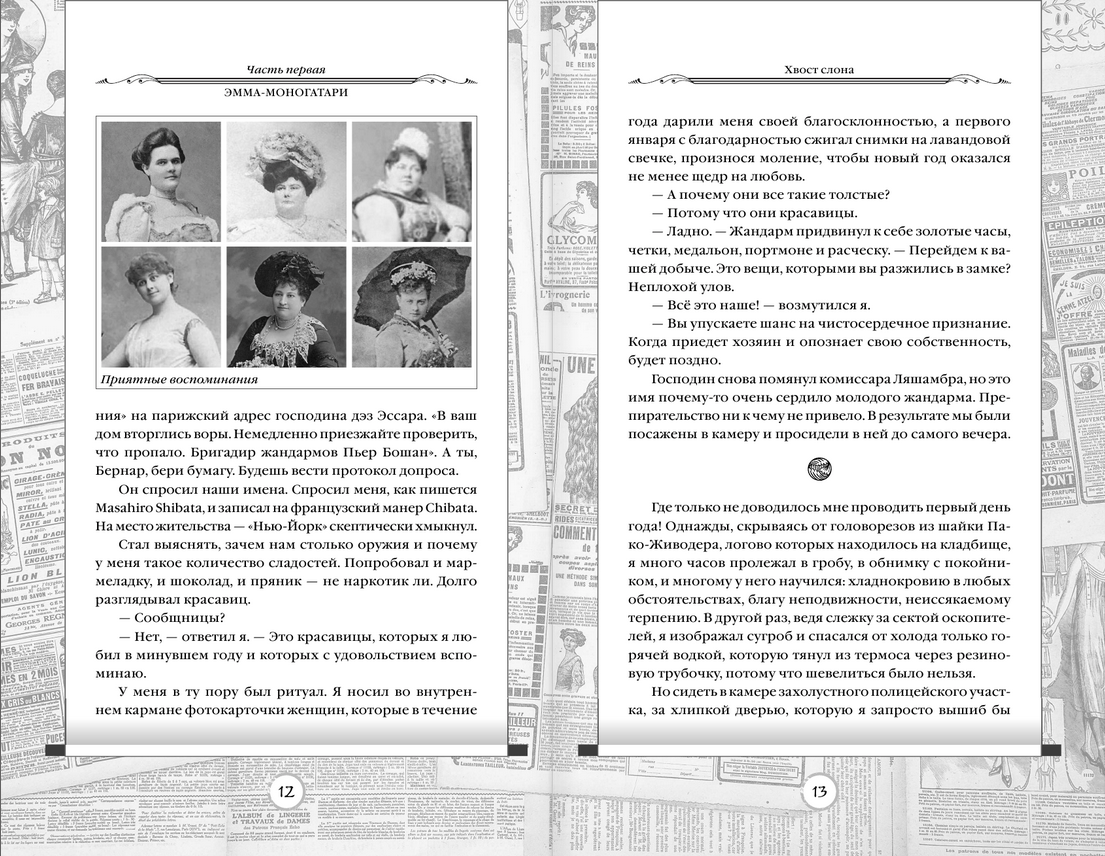Select the top-left portrait in the photo grid

pos(161,181)
